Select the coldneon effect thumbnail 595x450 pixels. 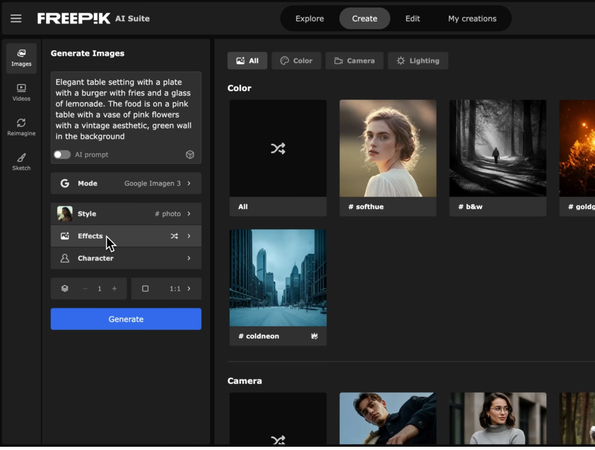pyautogui.click(x=278, y=278)
